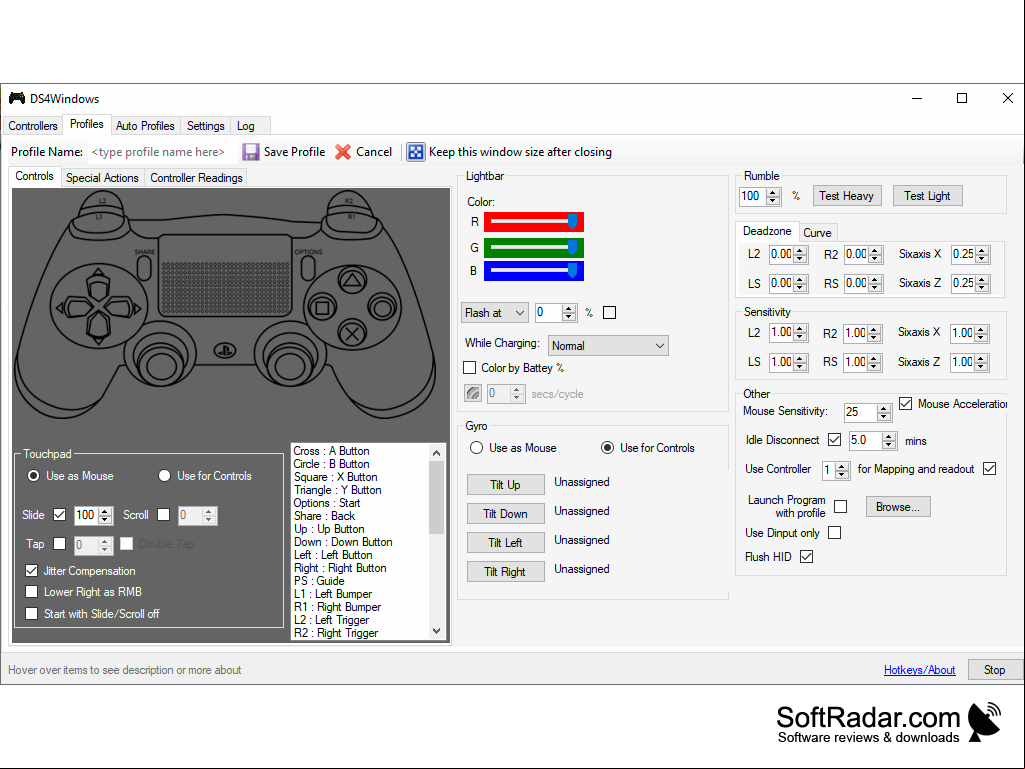Adjust the red R color slider
The height and width of the screenshot is (769, 1025).
point(533,222)
